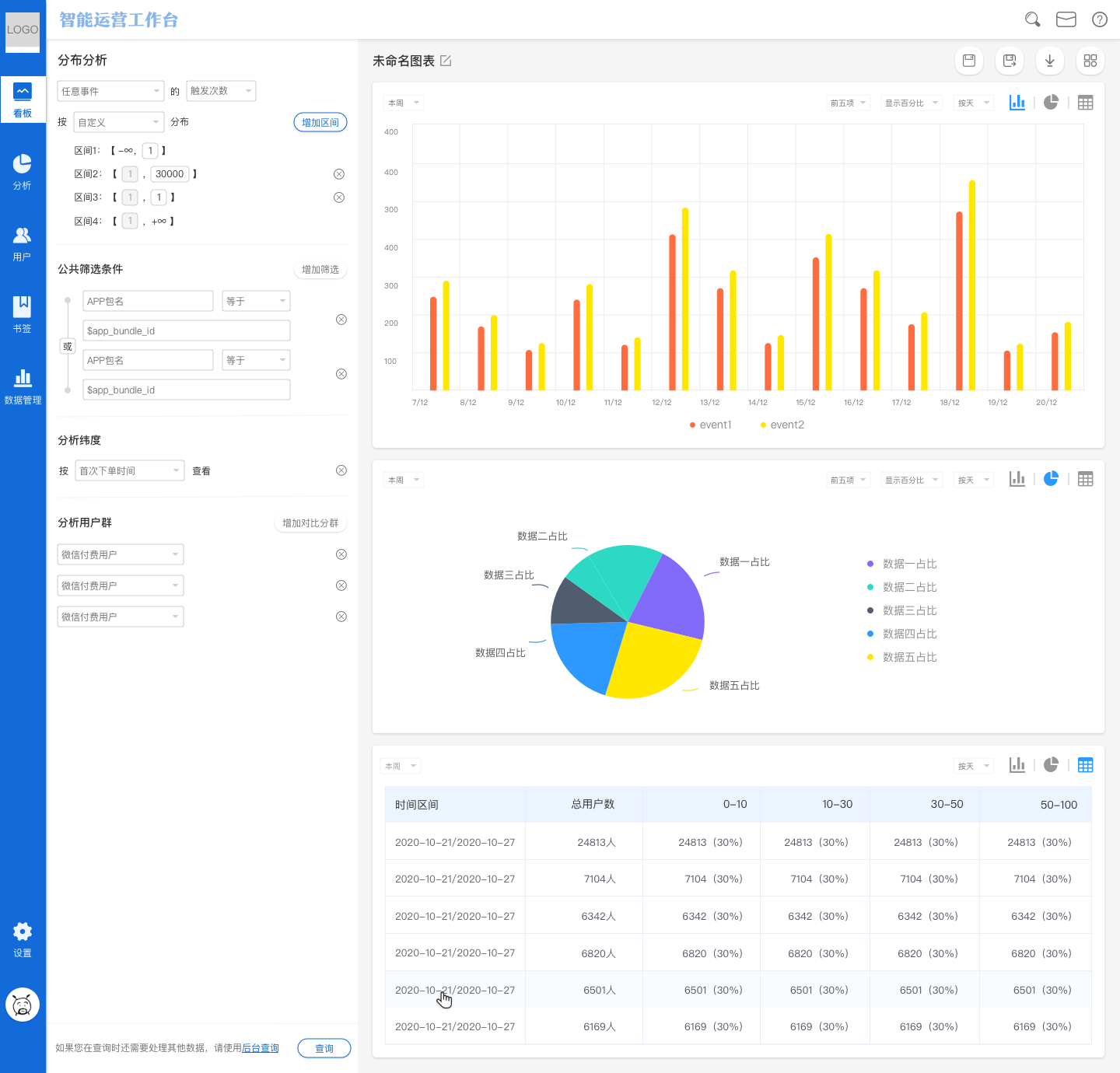Image resolution: width=1120 pixels, height=1073 pixels.
Task: Switch second chart to table view
Action: (1085, 480)
